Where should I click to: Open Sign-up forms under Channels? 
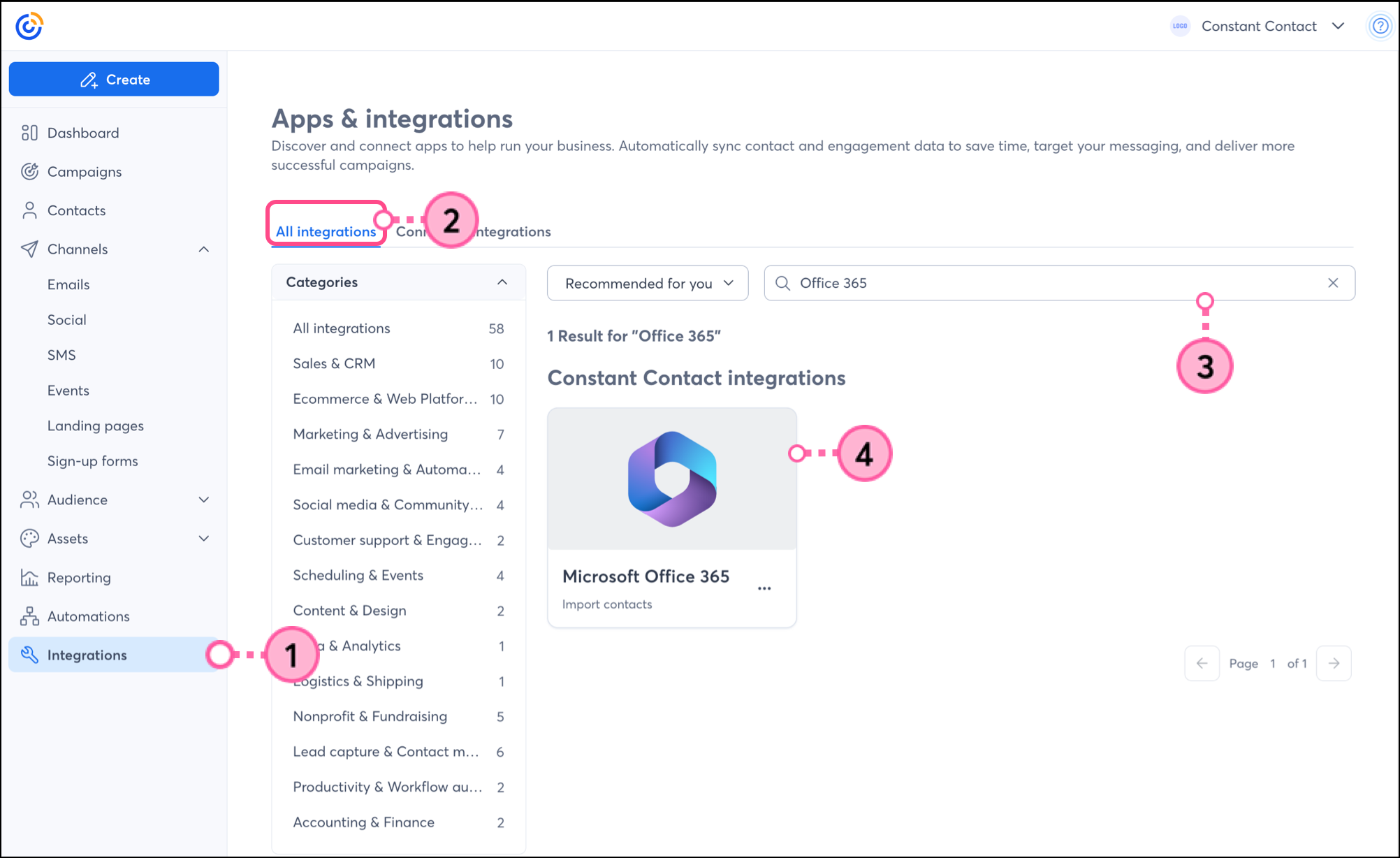[92, 461]
